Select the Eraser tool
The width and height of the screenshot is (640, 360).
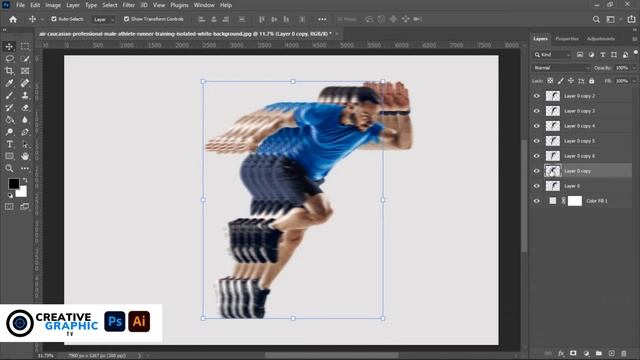25,107
